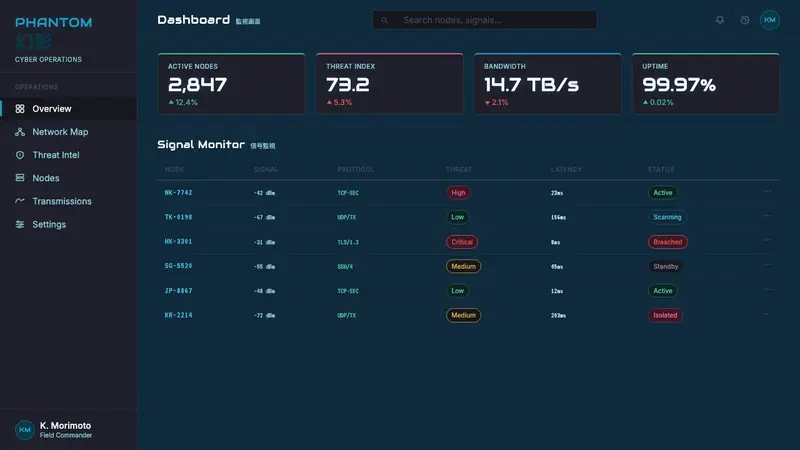Click the Active status badge for JP-8867
Viewport: 800px width, 450px height.
point(663,291)
